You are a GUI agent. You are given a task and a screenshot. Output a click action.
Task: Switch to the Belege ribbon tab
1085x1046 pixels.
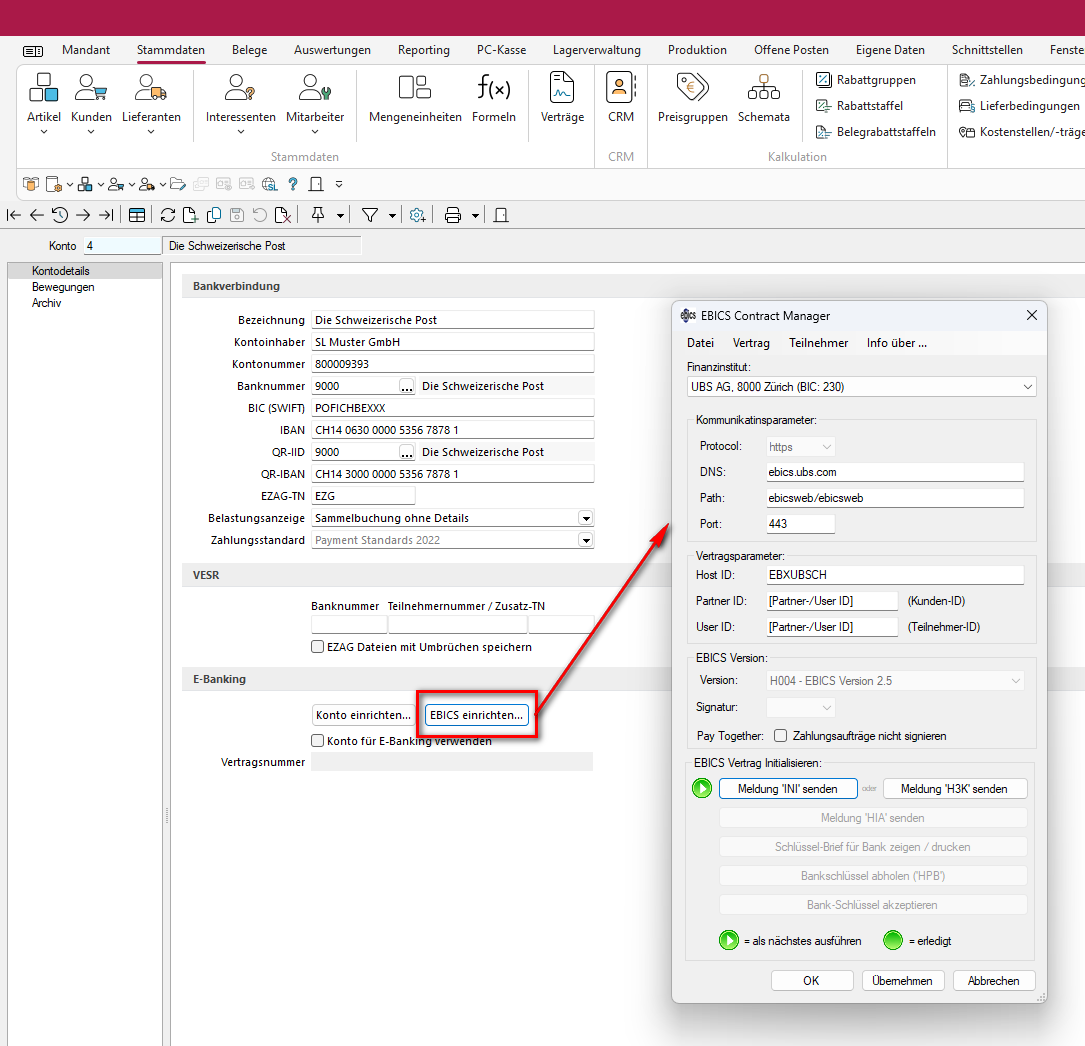(x=249, y=50)
